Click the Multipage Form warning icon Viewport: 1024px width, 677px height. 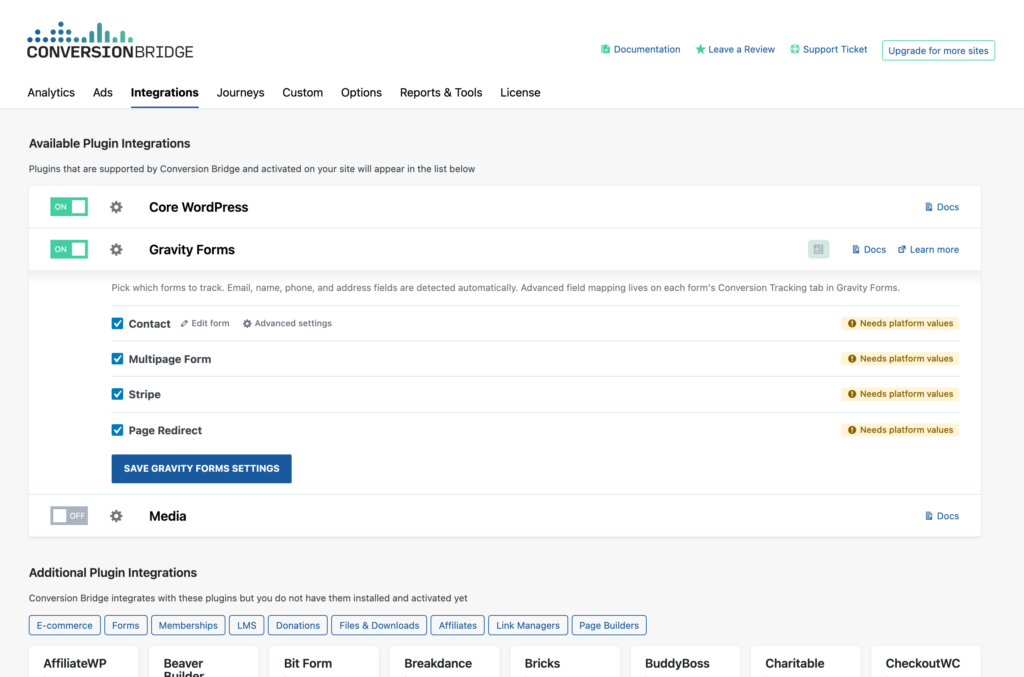coord(852,358)
